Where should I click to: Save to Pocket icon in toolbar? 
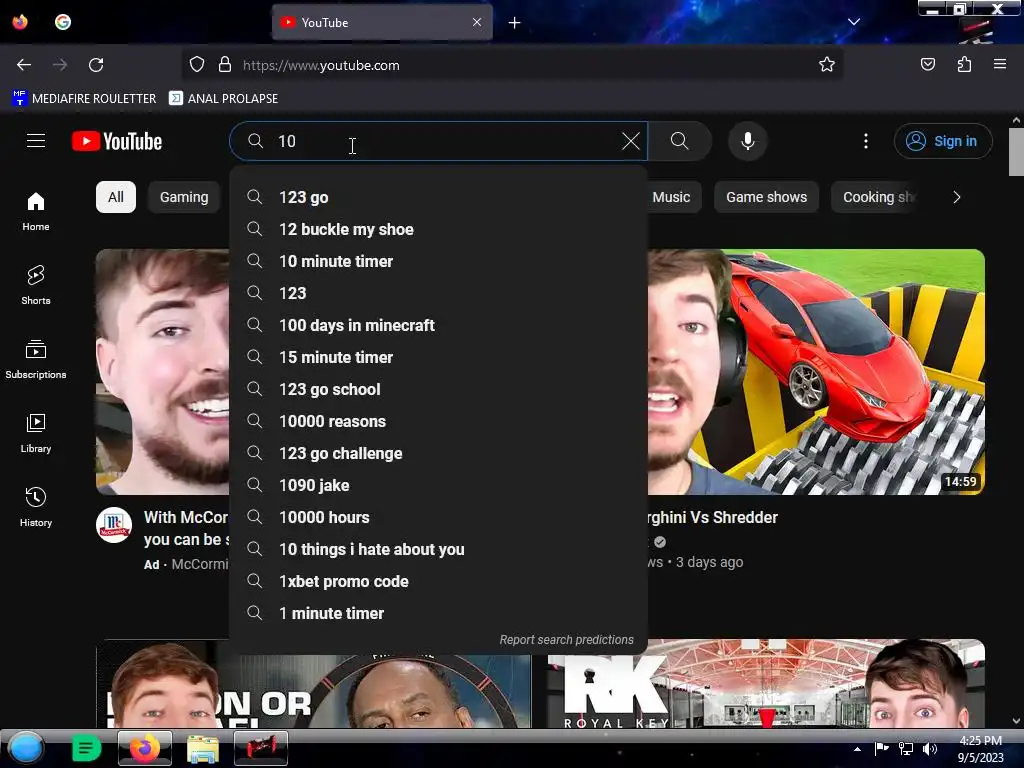coord(928,65)
